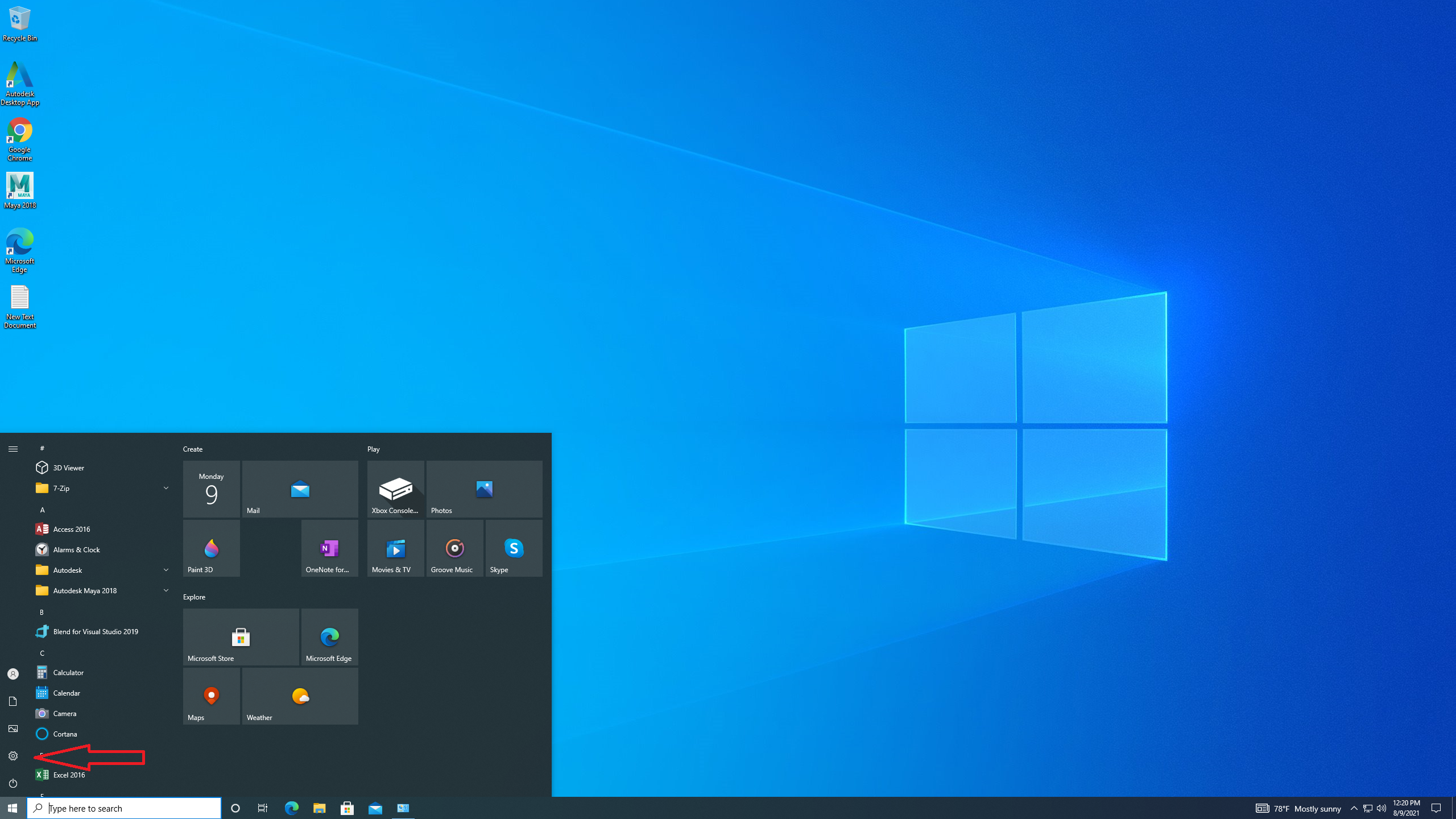Screen dimensions: 1456x819
Task: Open the Xbox Console Companion tile
Action: (395, 489)
